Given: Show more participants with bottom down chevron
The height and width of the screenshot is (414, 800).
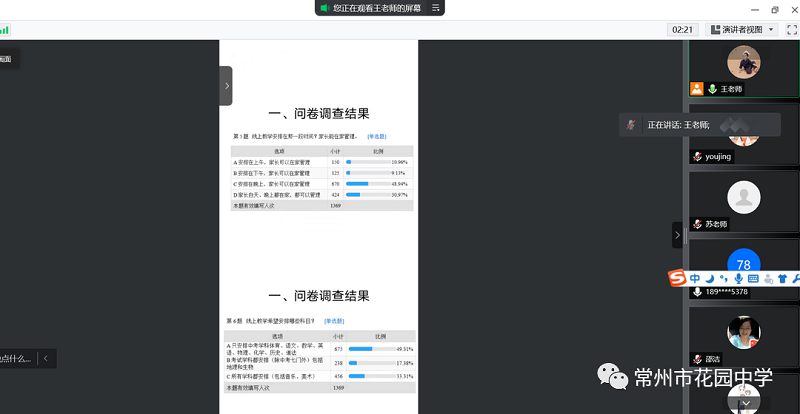Looking at the screenshot, I should [744, 403].
